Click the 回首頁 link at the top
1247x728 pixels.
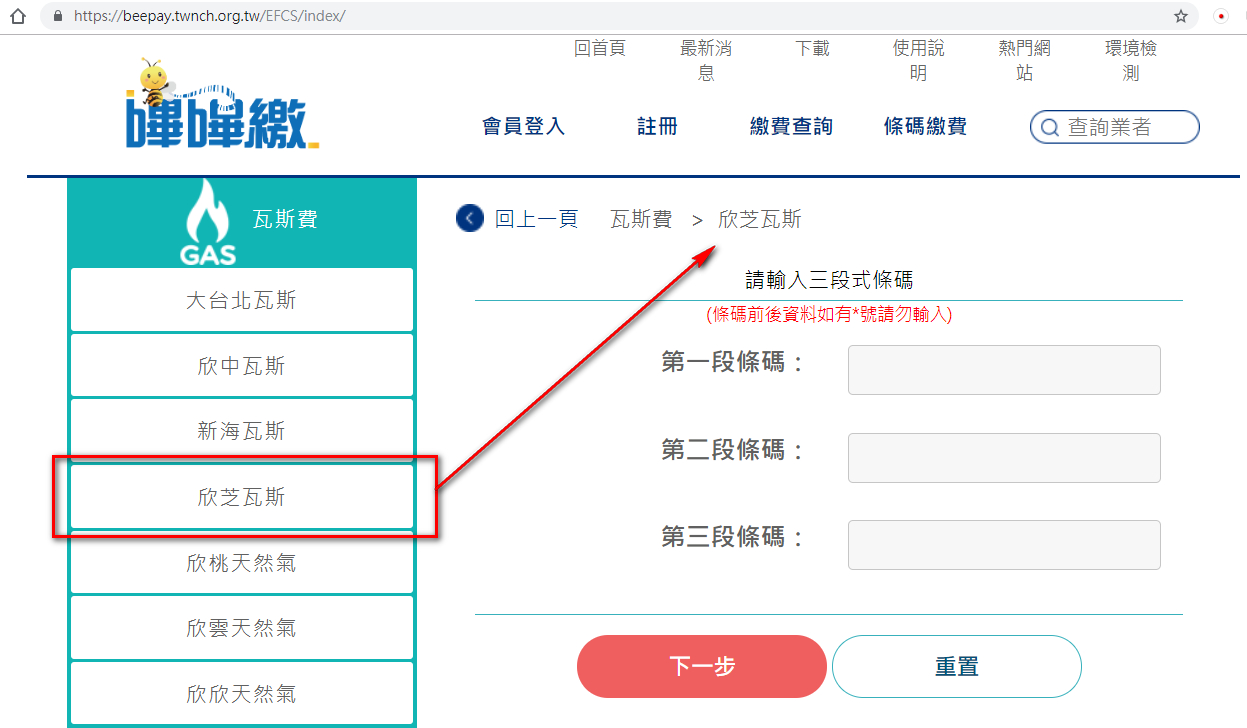coord(600,49)
